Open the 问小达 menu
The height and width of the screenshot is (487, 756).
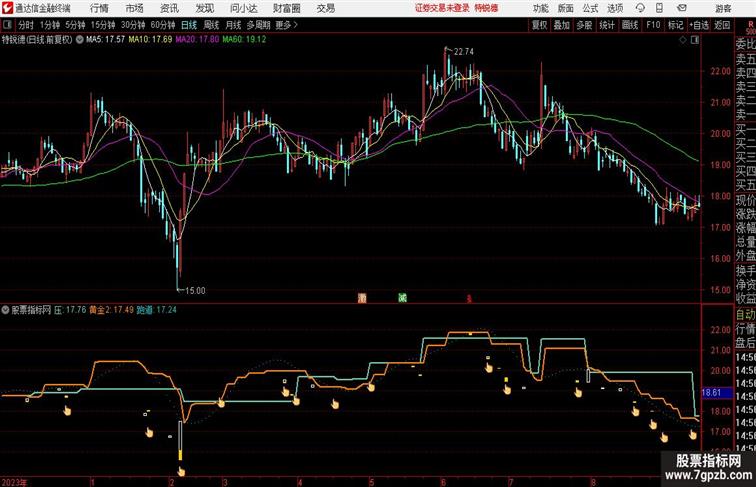(x=243, y=8)
